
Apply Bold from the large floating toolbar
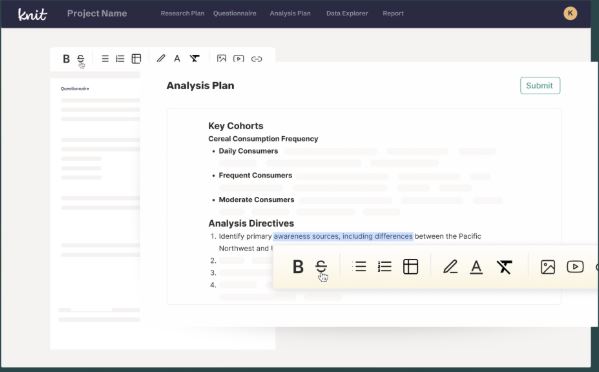(x=298, y=267)
